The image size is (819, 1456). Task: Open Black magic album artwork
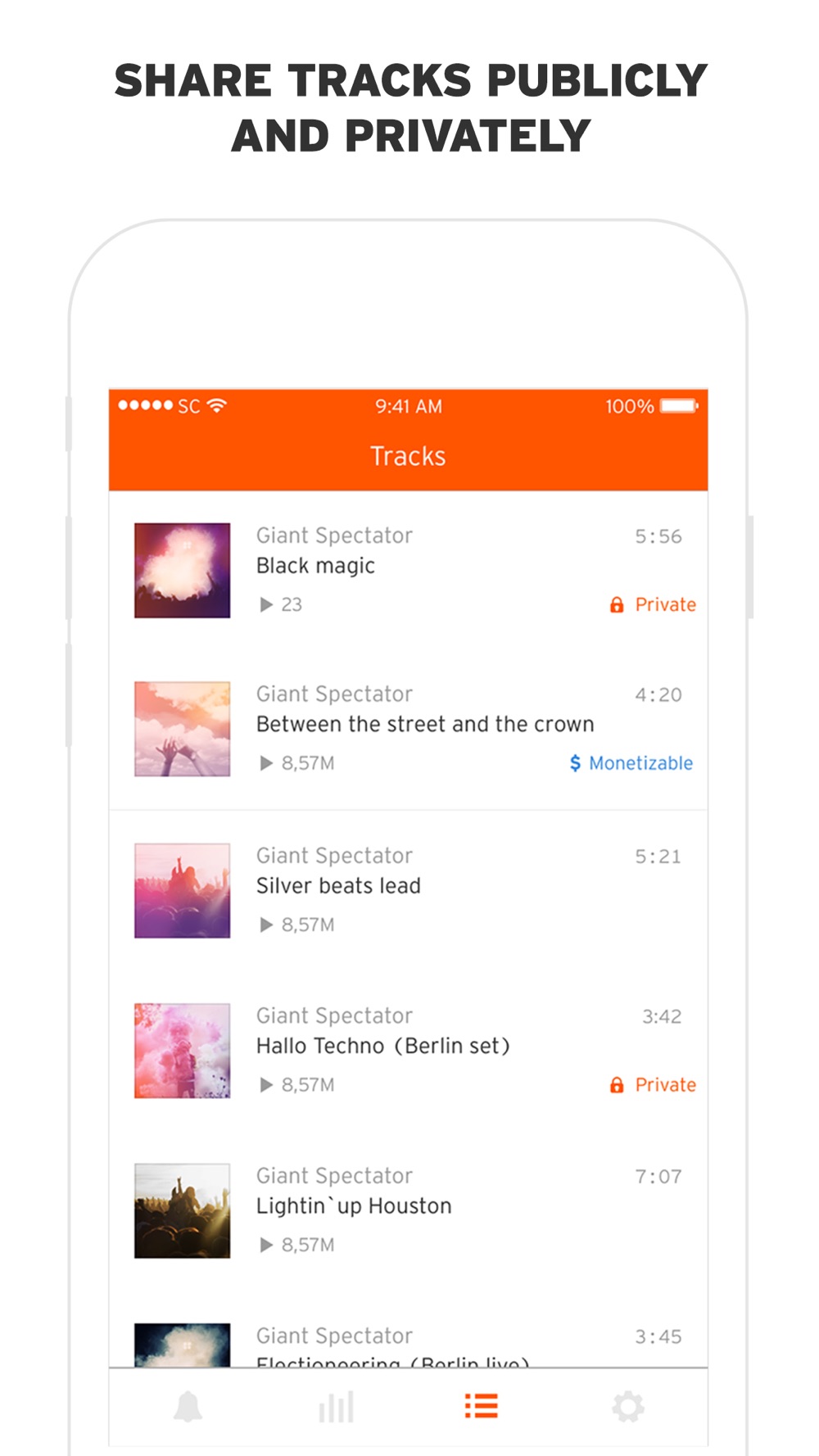tap(182, 570)
